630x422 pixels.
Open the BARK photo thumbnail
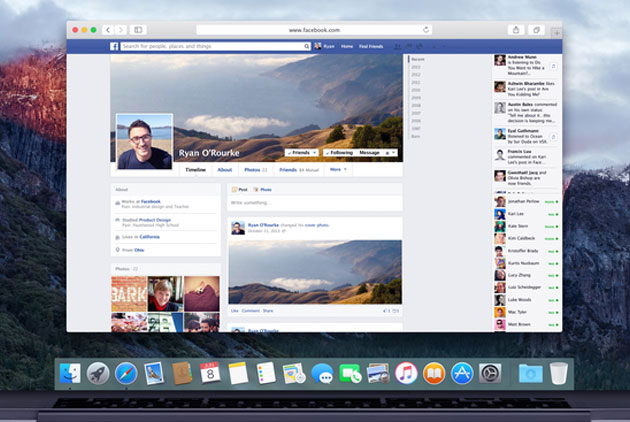[x=129, y=294]
